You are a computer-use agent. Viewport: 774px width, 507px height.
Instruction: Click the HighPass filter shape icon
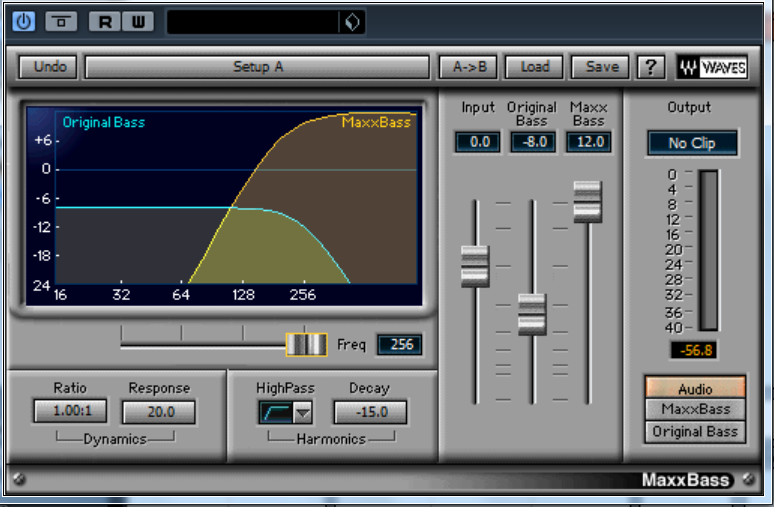tap(276, 413)
